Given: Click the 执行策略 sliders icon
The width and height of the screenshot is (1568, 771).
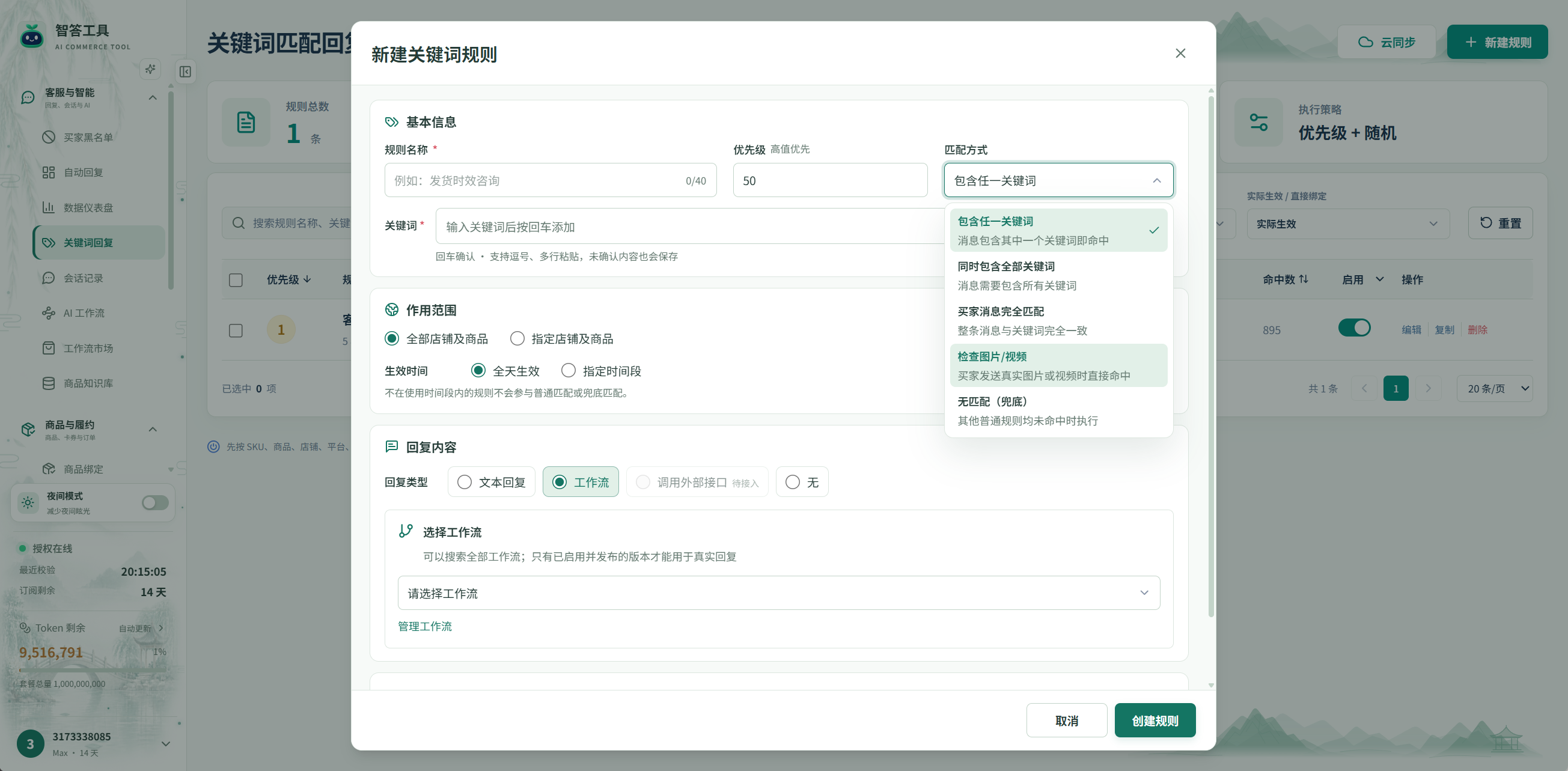Looking at the screenshot, I should click(1258, 122).
